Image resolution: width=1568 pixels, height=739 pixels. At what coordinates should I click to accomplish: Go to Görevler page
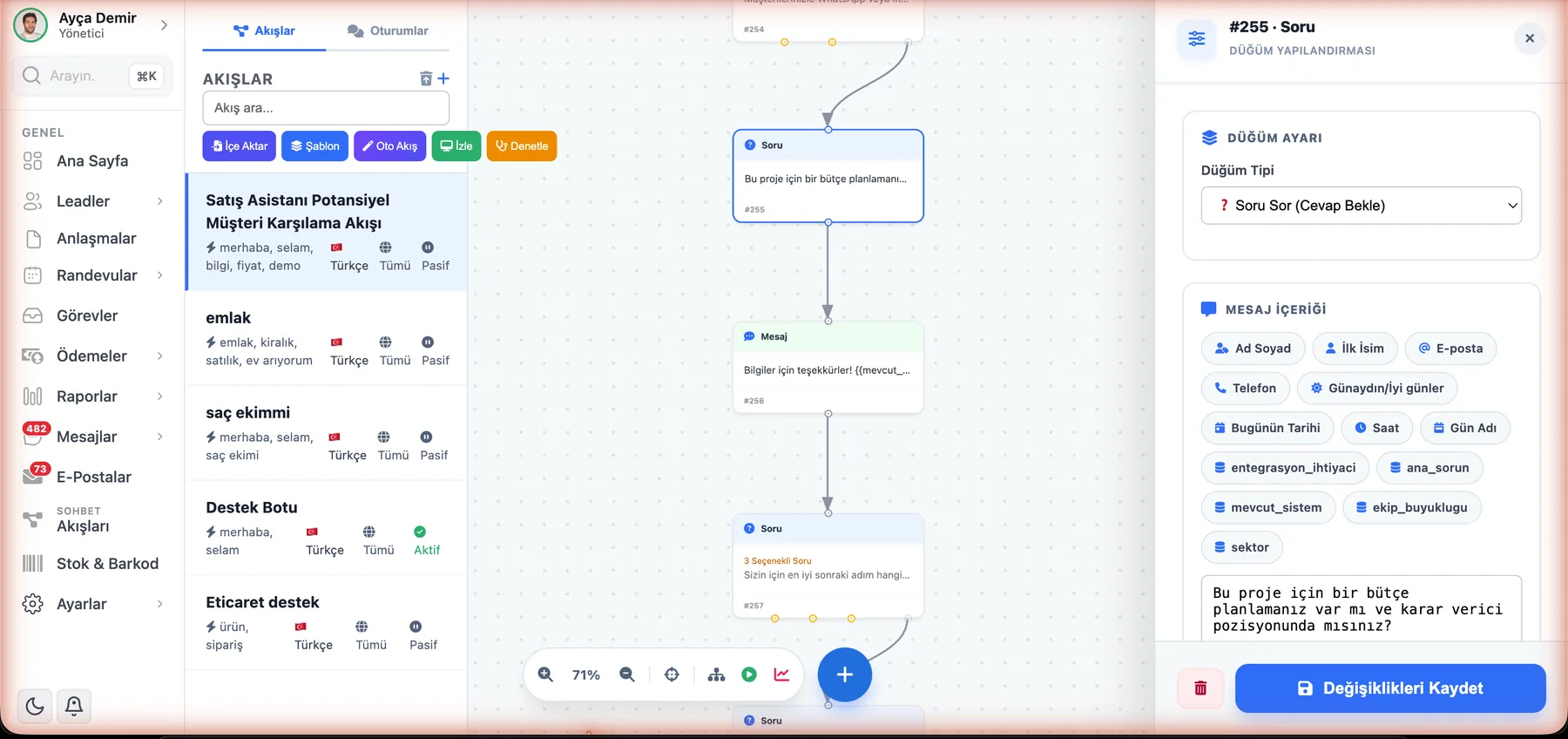pos(87,315)
